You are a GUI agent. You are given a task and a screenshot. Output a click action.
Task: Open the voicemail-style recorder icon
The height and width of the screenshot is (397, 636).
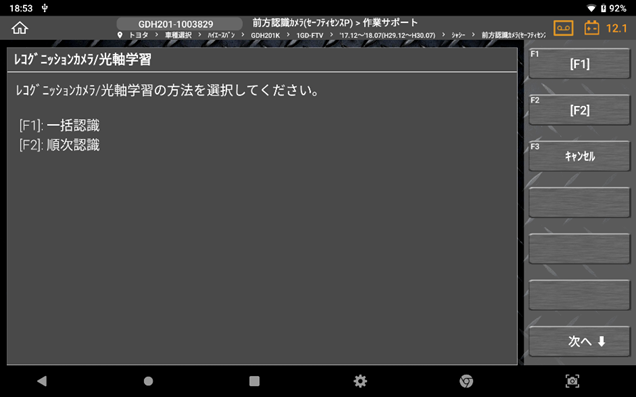pyautogui.click(x=563, y=28)
